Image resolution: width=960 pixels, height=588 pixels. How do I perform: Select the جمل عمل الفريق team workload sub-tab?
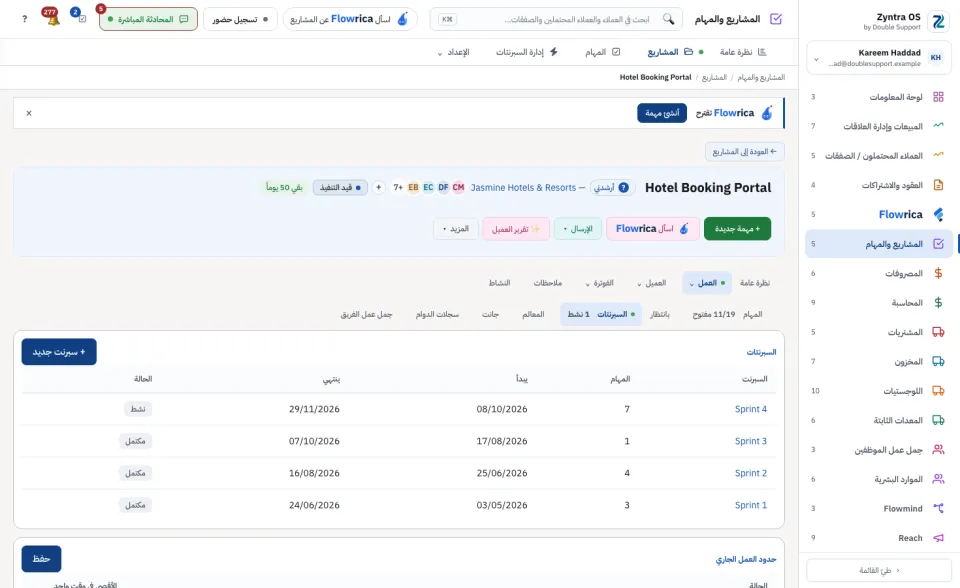pyautogui.click(x=366, y=314)
